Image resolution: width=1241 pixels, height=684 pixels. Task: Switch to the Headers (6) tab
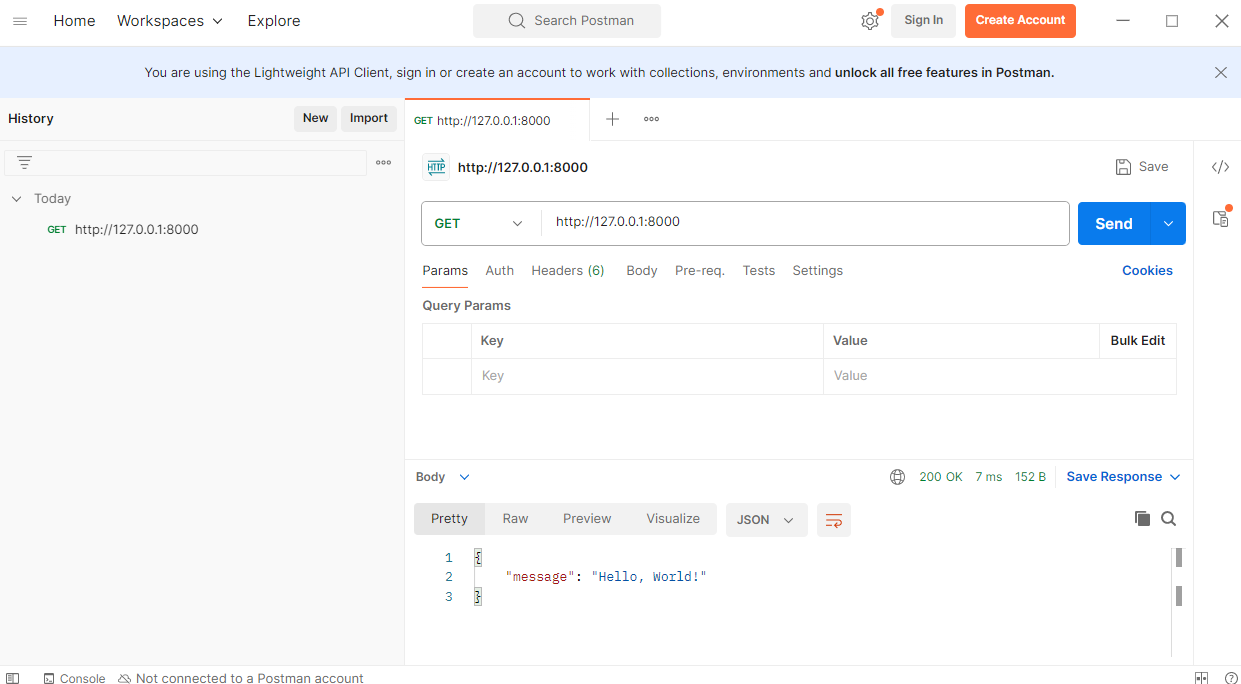567,271
